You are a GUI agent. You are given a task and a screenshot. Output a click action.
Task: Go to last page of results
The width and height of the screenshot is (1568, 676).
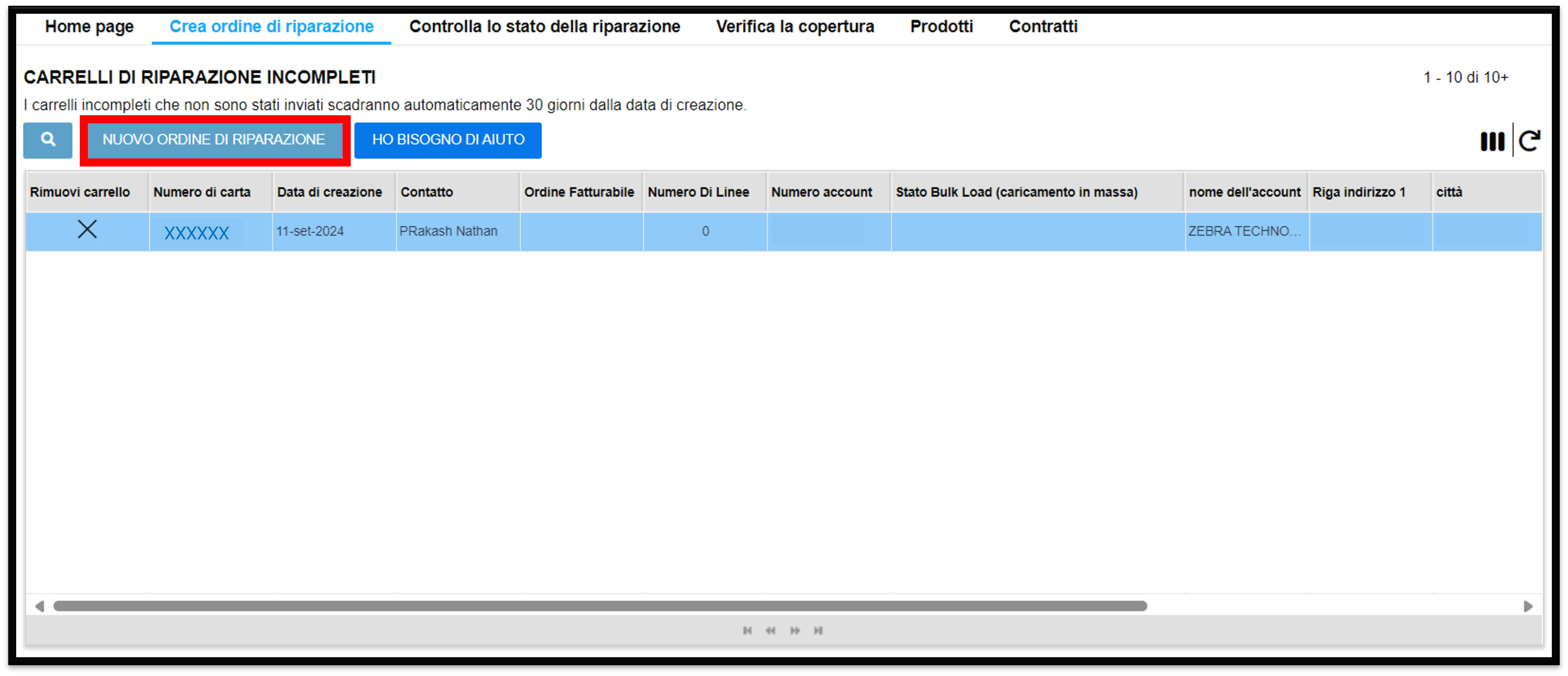pos(818,631)
